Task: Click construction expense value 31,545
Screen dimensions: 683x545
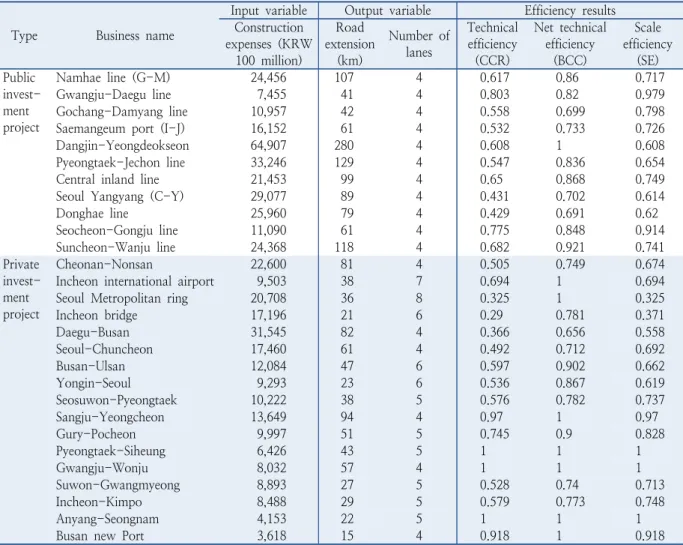Action: [x=268, y=332]
